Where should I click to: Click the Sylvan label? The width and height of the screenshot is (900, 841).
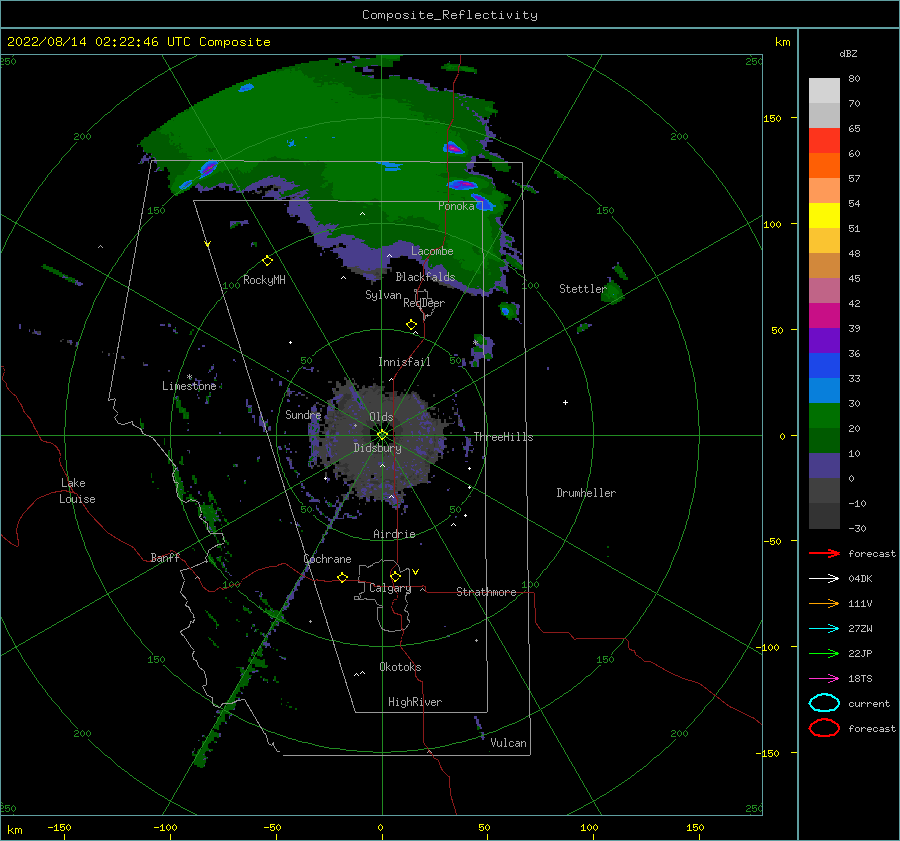(383, 295)
